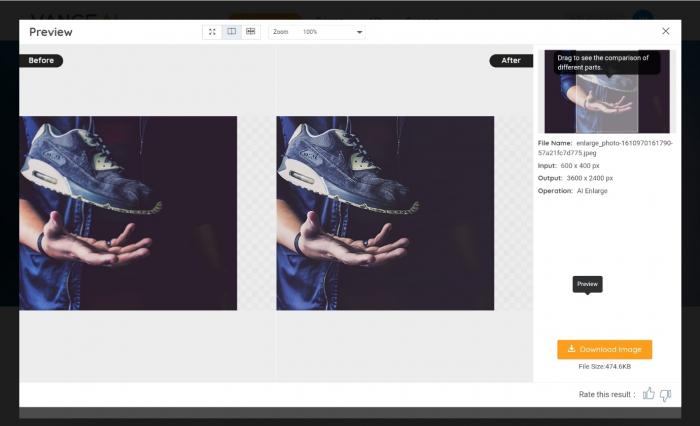The width and height of the screenshot is (700, 426).
Task: Rate the result with thumbs down
Action: click(x=666, y=395)
